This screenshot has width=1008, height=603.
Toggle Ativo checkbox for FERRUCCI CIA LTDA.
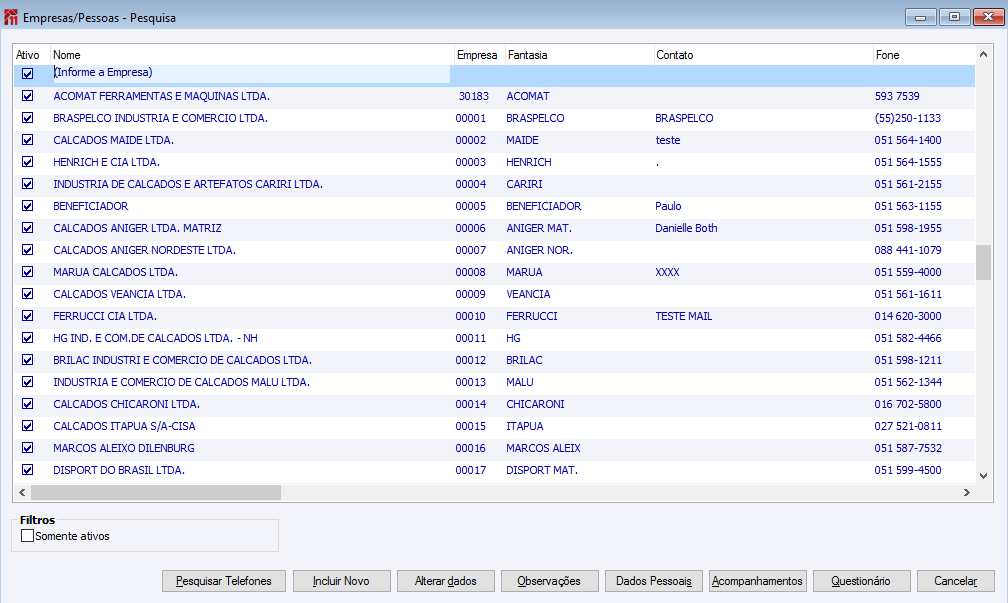pos(28,316)
